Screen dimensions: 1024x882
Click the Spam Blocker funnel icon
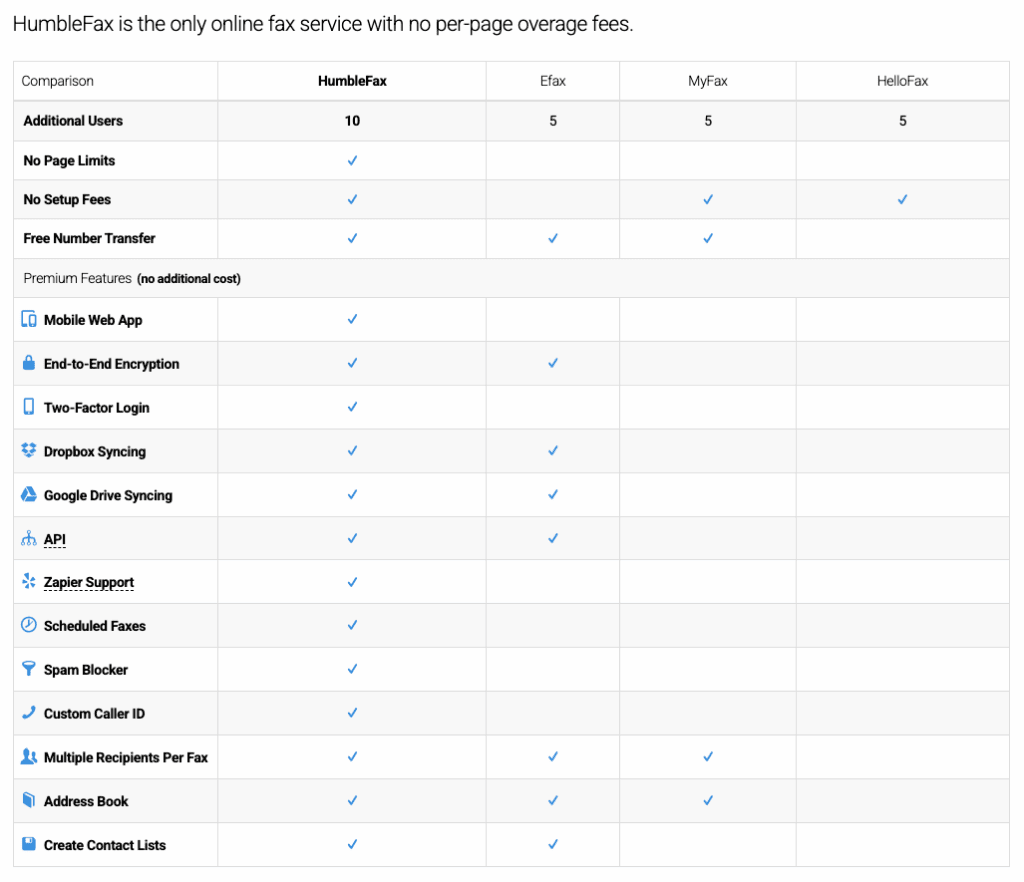[29, 669]
